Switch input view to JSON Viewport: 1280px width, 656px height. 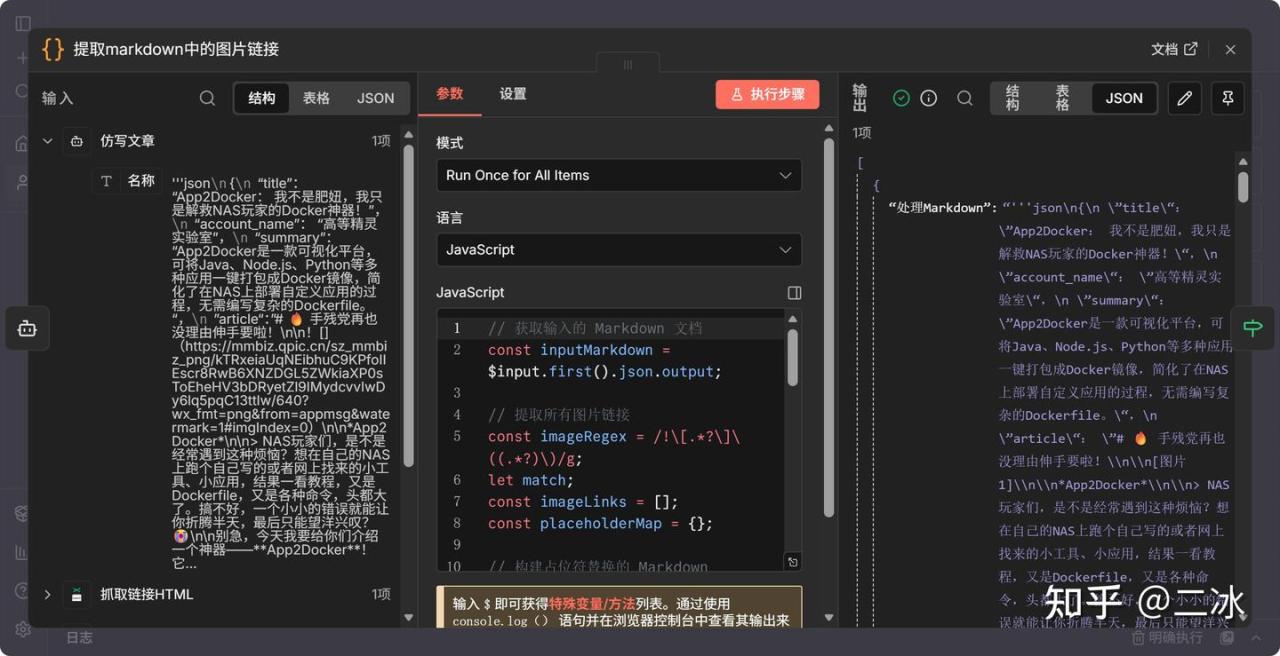(375, 98)
